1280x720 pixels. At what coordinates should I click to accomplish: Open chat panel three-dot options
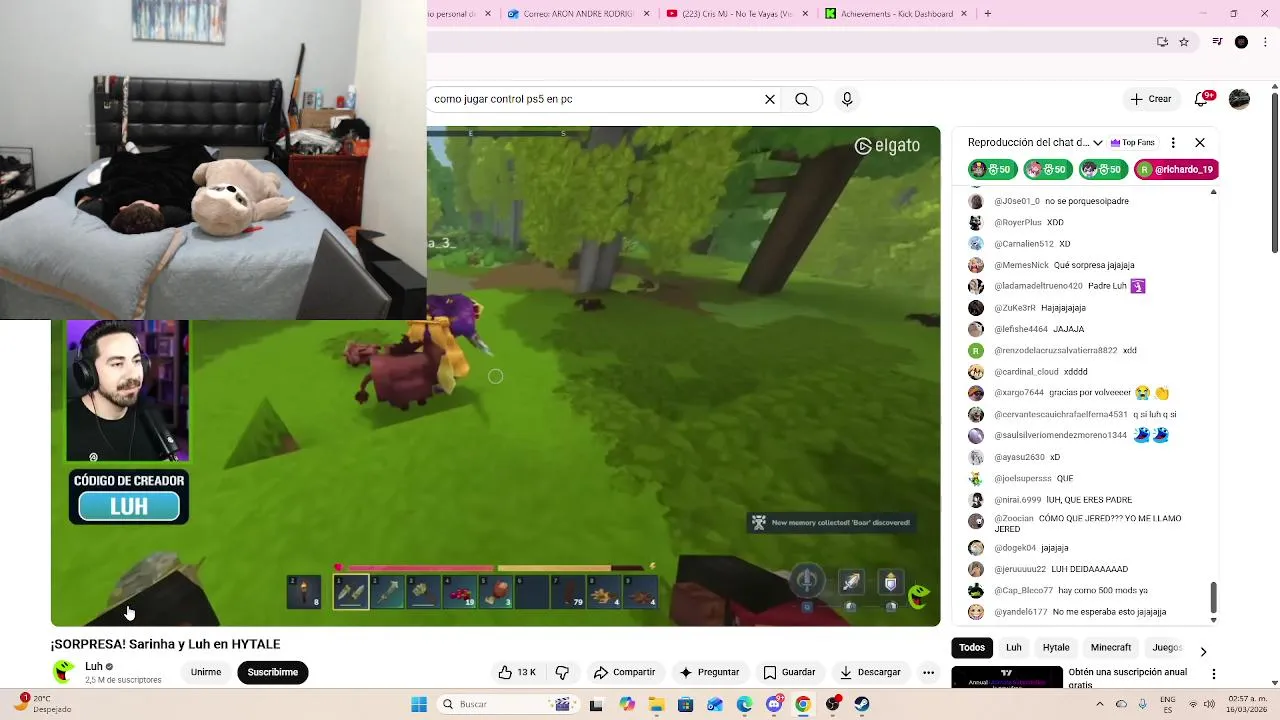pyautogui.click(x=1173, y=142)
